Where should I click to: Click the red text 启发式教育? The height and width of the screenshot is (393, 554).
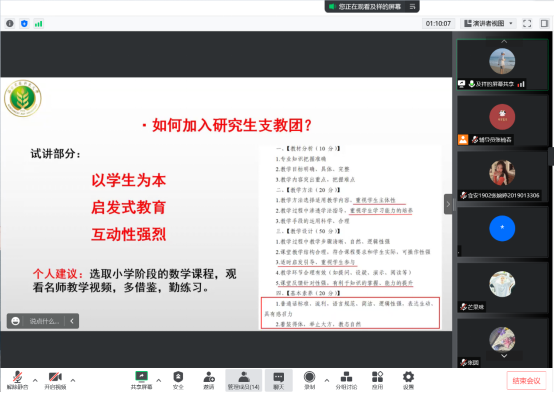pos(129,207)
